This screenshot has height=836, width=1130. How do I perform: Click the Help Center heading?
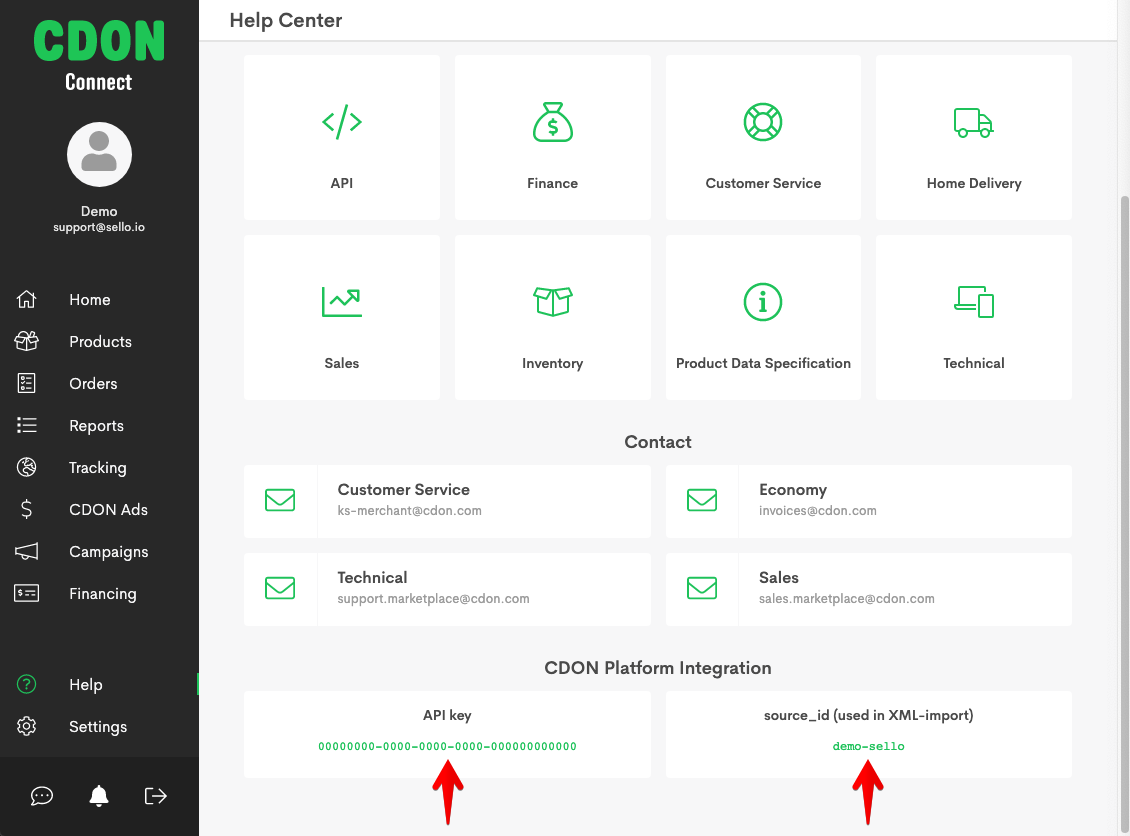(285, 20)
